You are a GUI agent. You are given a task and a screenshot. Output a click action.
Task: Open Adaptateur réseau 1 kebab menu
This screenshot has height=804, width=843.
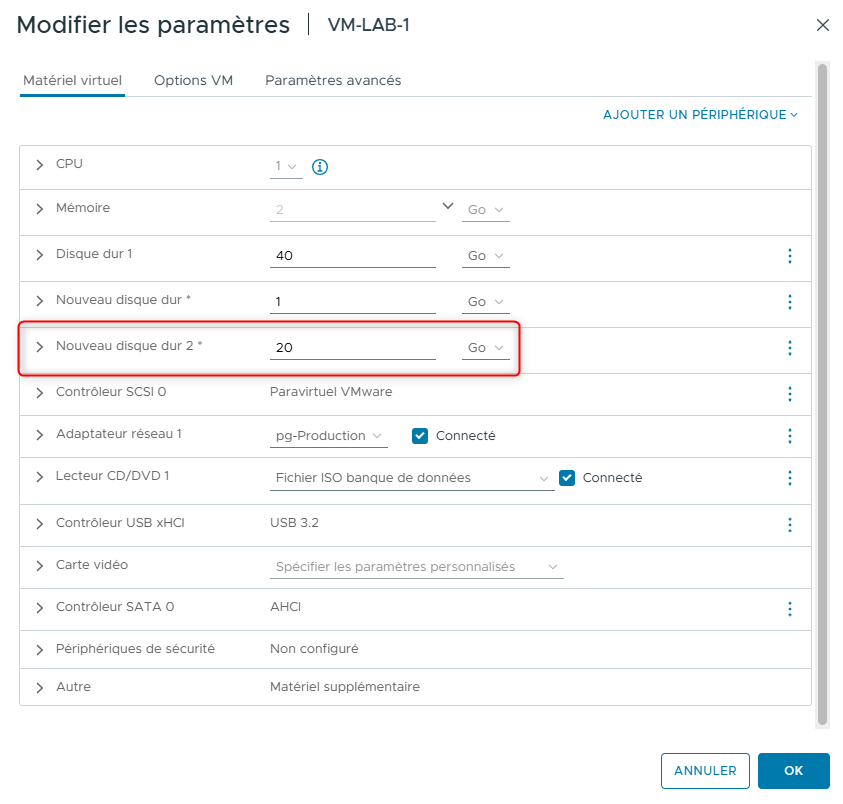point(789,436)
